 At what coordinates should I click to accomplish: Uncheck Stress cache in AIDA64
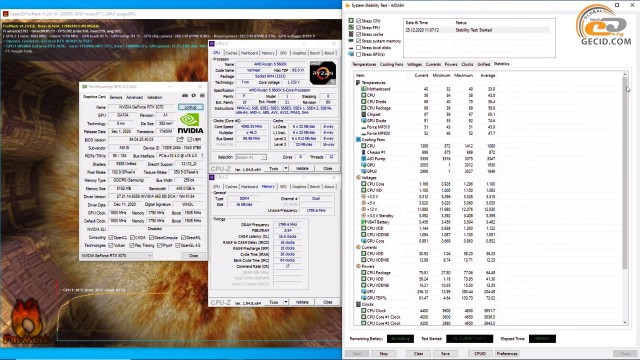[358, 34]
